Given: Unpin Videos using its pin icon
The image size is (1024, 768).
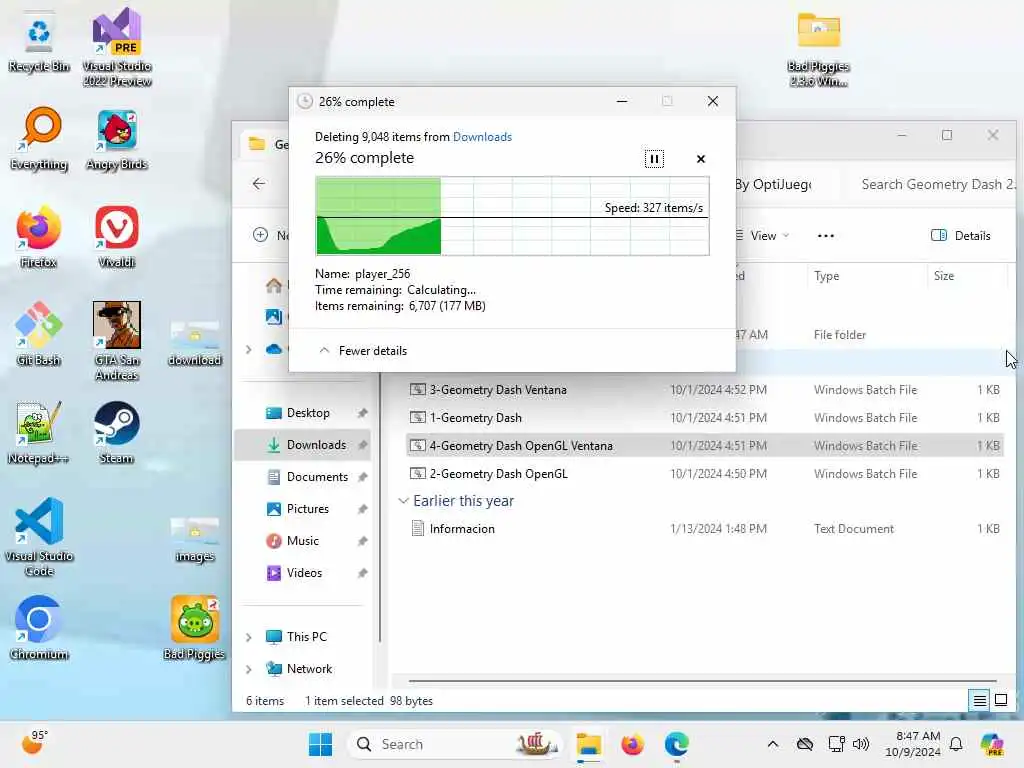Looking at the screenshot, I should (x=362, y=573).
